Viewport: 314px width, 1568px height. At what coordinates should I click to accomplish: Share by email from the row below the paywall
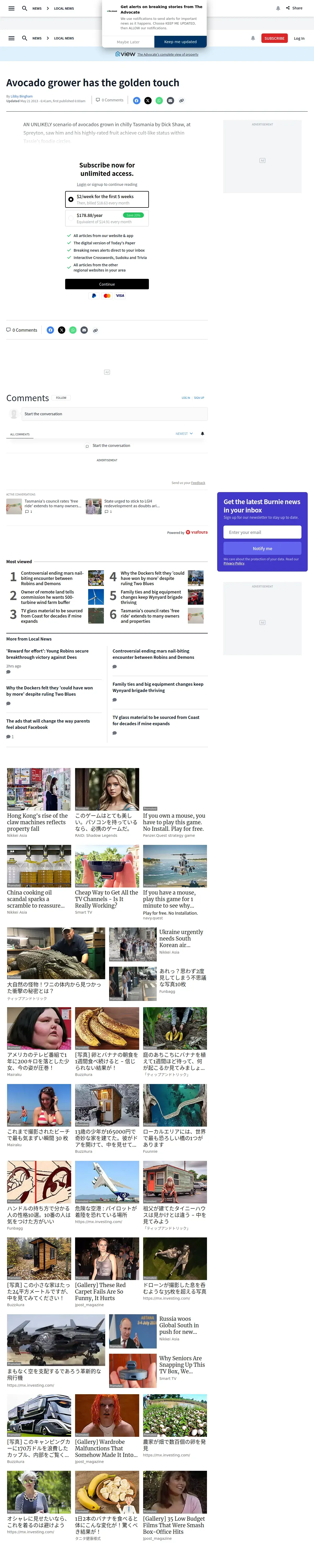pos(84,330)
